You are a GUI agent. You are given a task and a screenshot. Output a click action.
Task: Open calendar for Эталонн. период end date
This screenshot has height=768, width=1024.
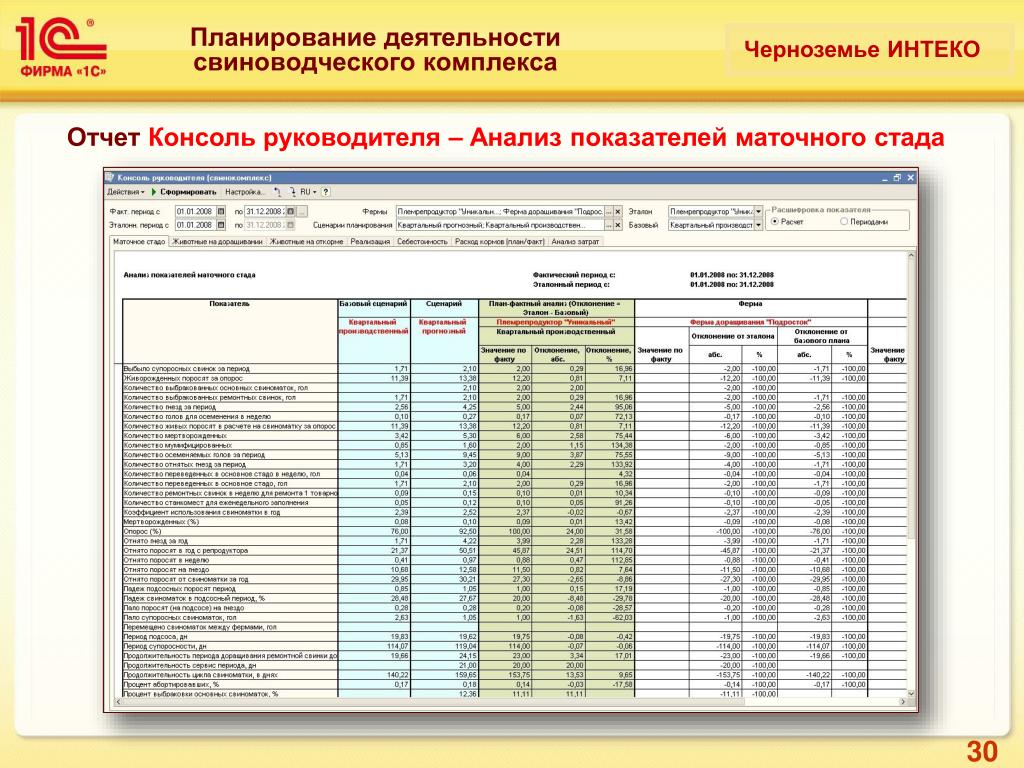point(291,225)
